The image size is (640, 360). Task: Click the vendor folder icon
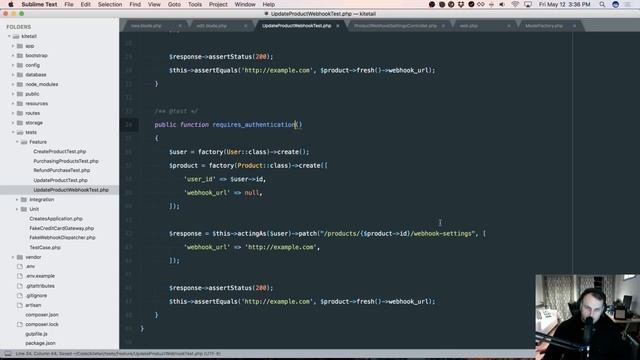[x=20, y=257]
